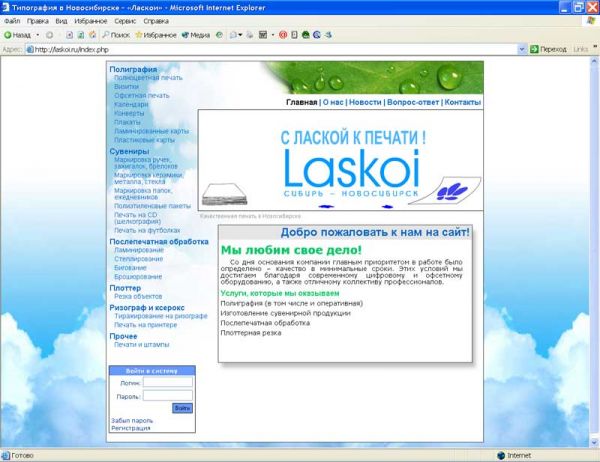This screenshot has height=462, width=600.
Task: Click the Print toolbar icon
Action: [x=250, y=35]
